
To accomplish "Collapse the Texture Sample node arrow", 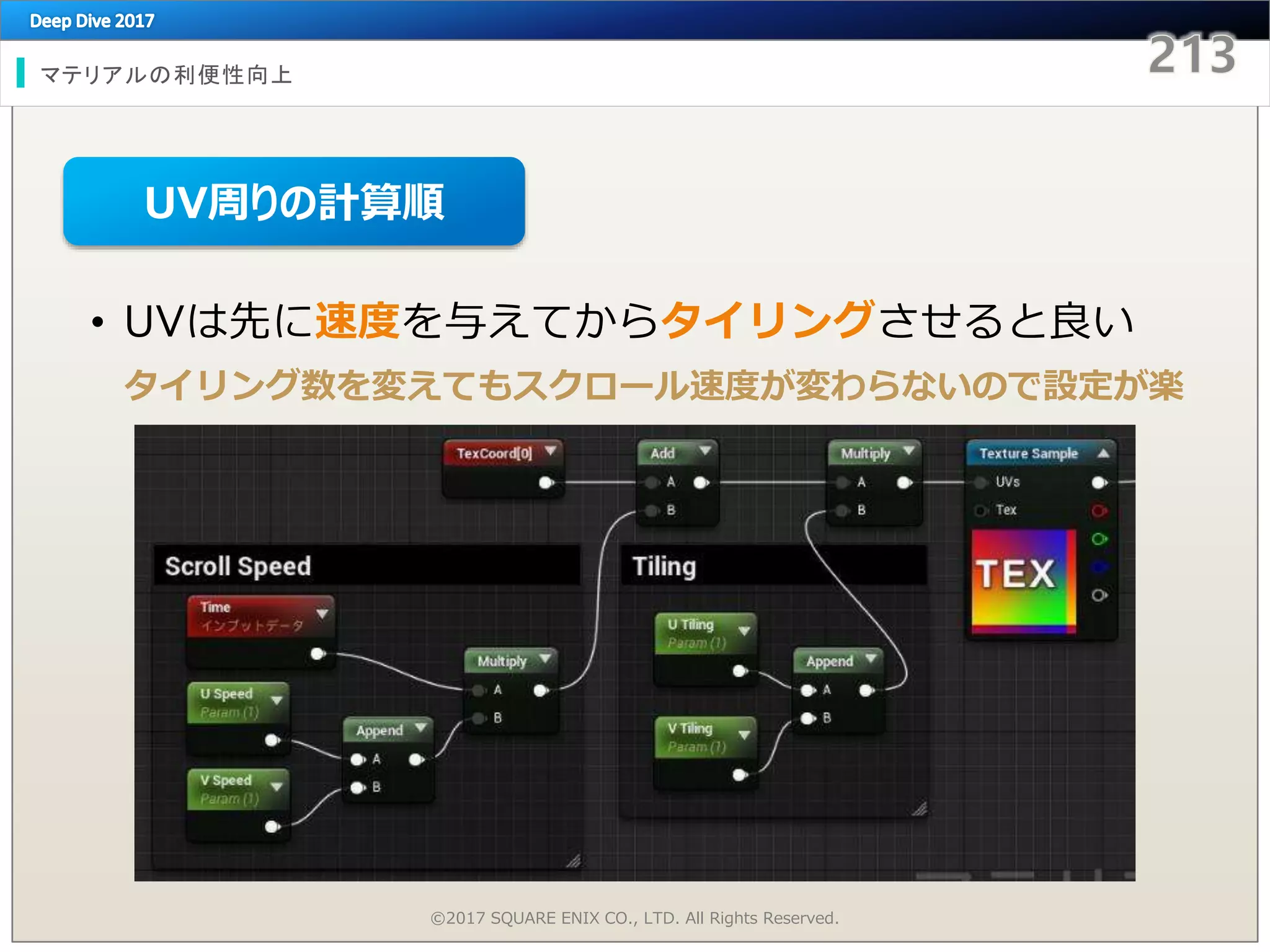I will click(1103, 453).
